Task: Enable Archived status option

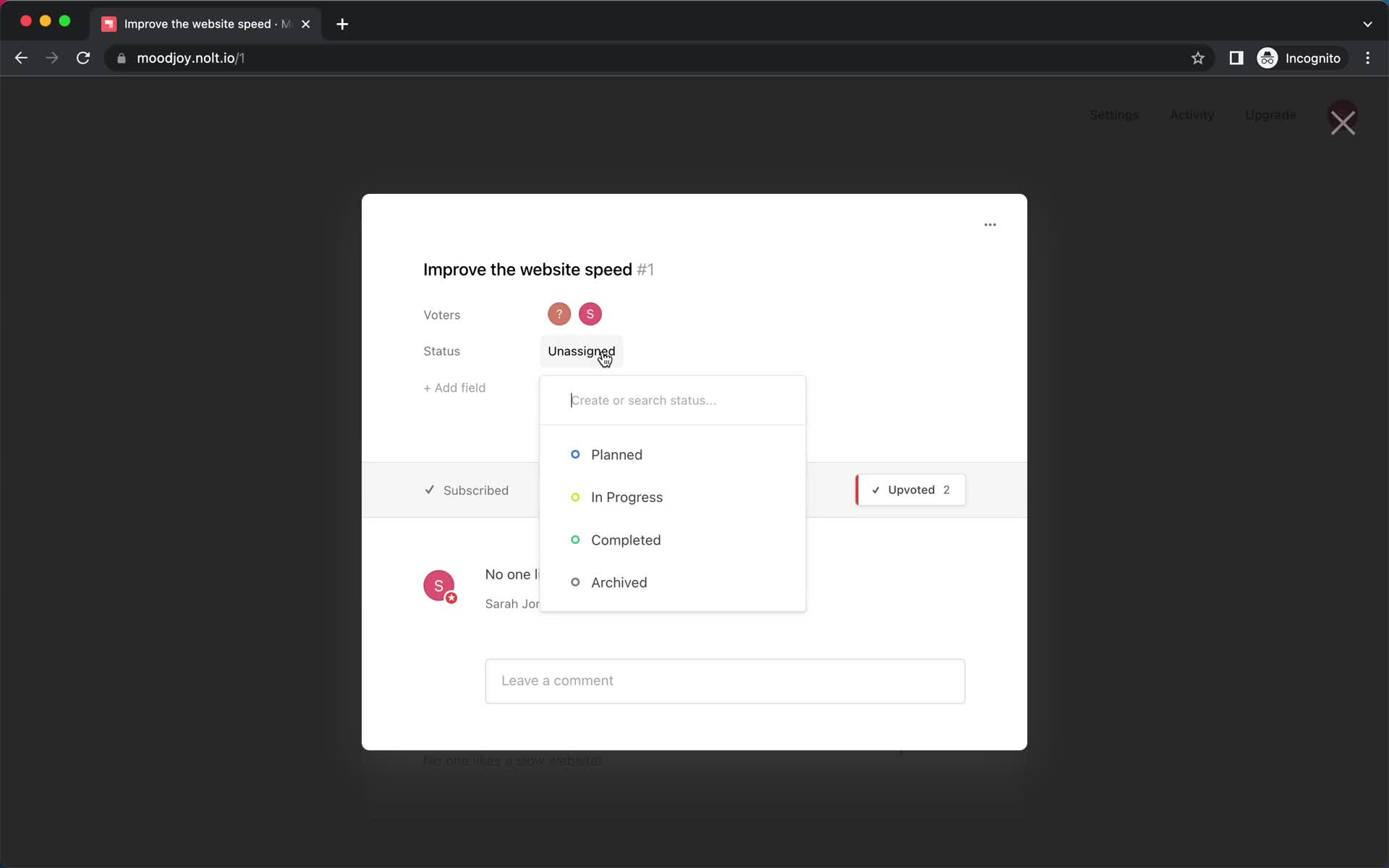Action: coord(619,582)
